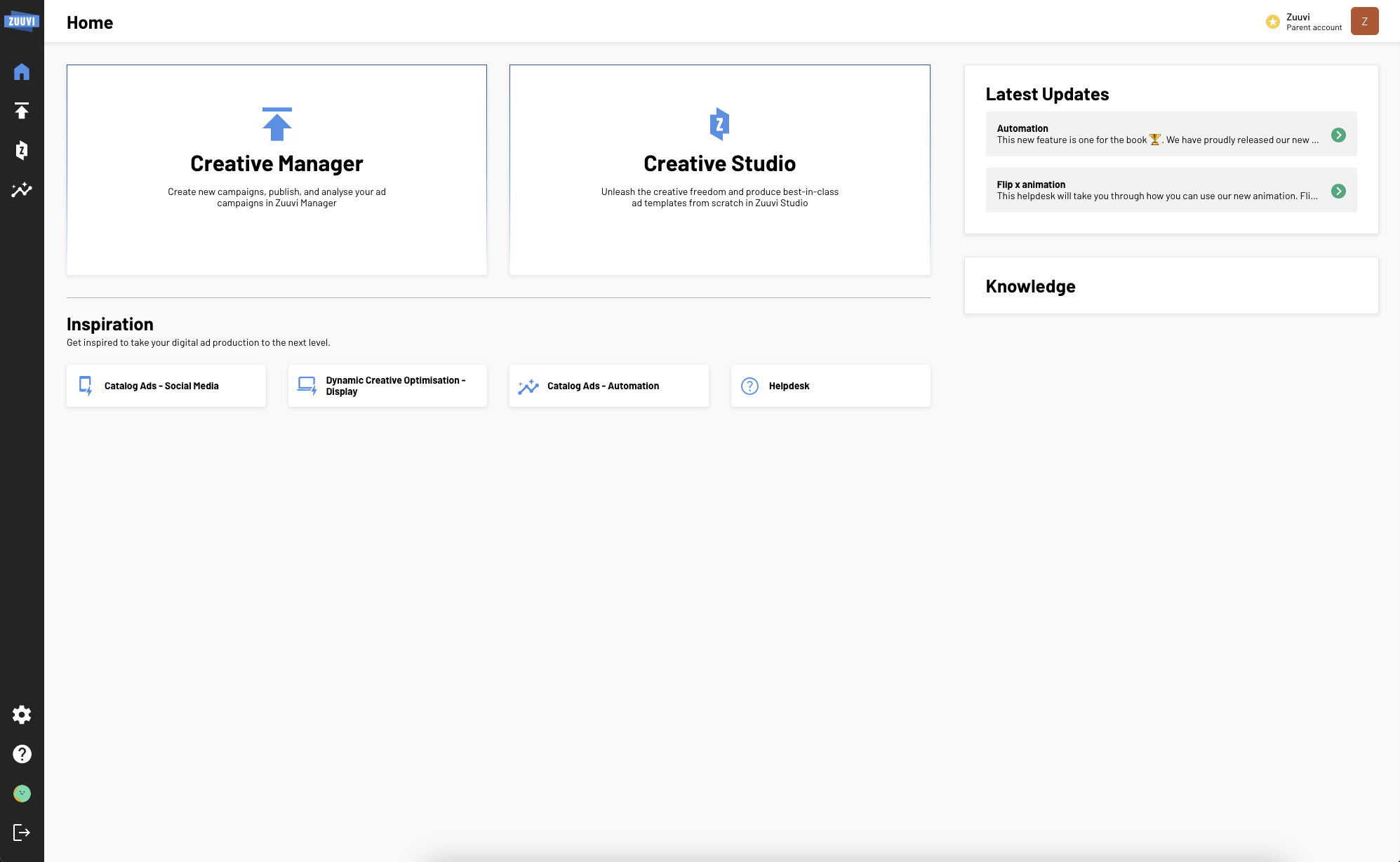Click question mark icon on Helpdesk card
Screen dimensions: 1400x862
[749, 386]
